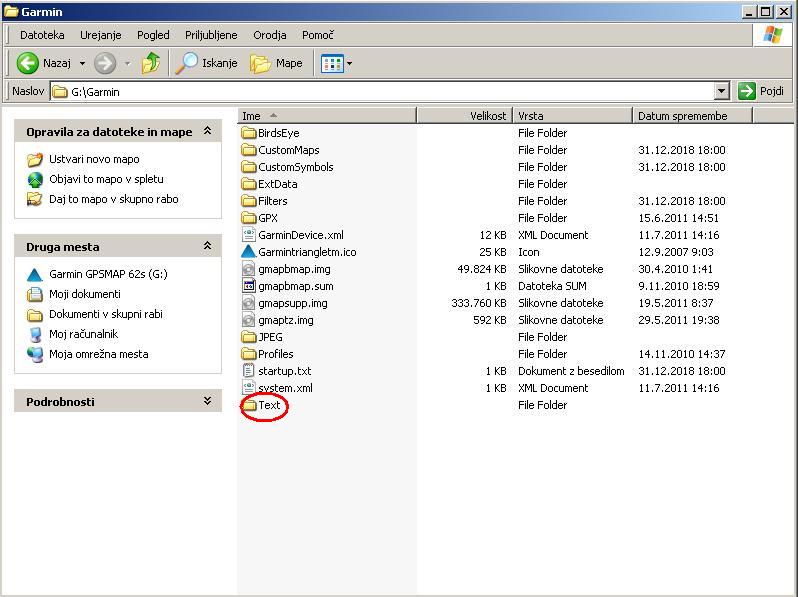798x597 pixels.
Task: Open the forward history dropdown arrow
Action: pos(127,64)
